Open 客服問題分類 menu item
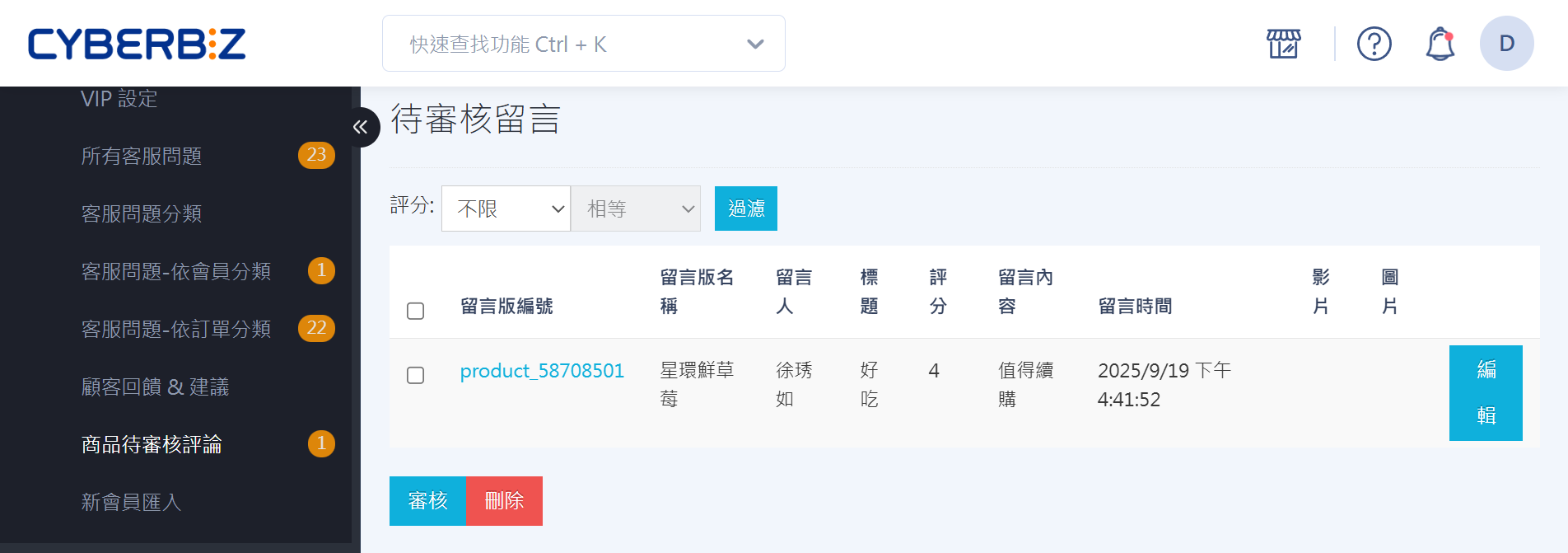The height and width of the screenshot is (553, 1568). 142,213
